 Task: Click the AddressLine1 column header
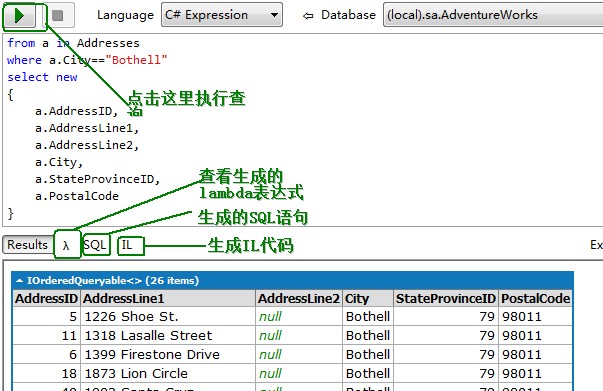coord(168,299)
